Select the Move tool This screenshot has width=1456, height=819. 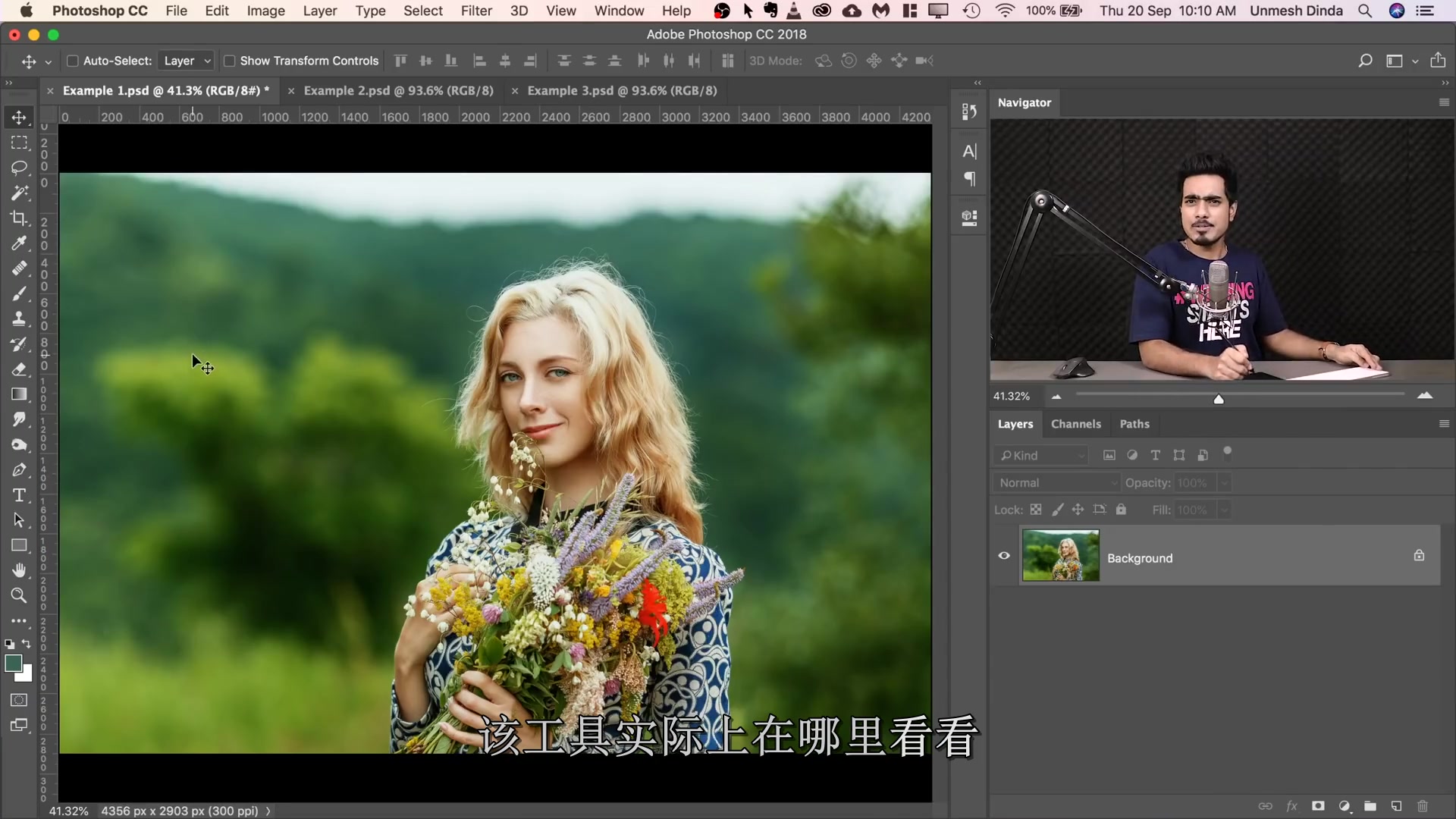tap(19, 118)
